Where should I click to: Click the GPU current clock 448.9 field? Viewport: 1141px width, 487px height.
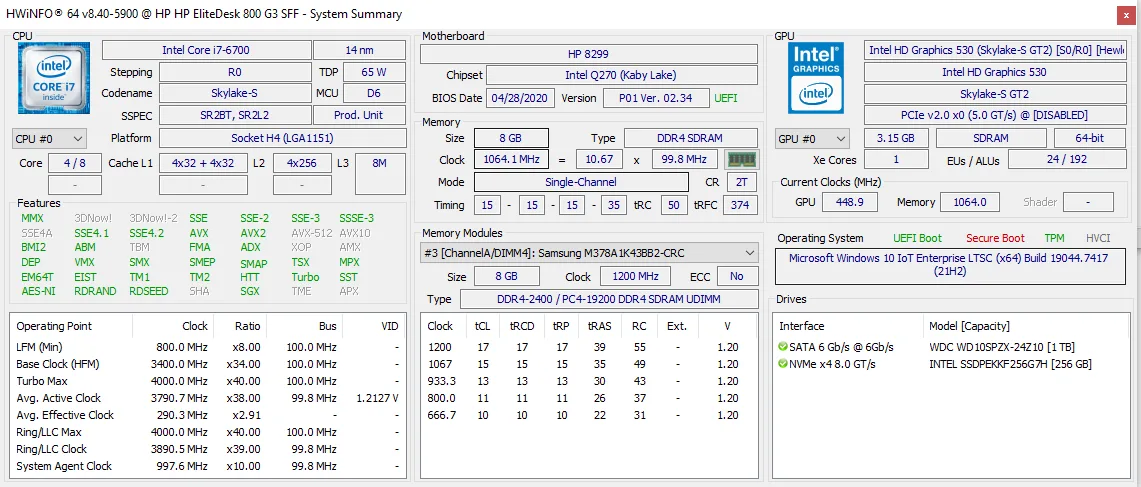click(850, 202)
